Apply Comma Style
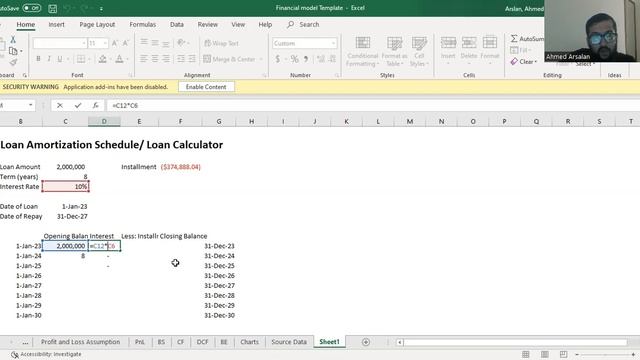 tap(306, 59)
